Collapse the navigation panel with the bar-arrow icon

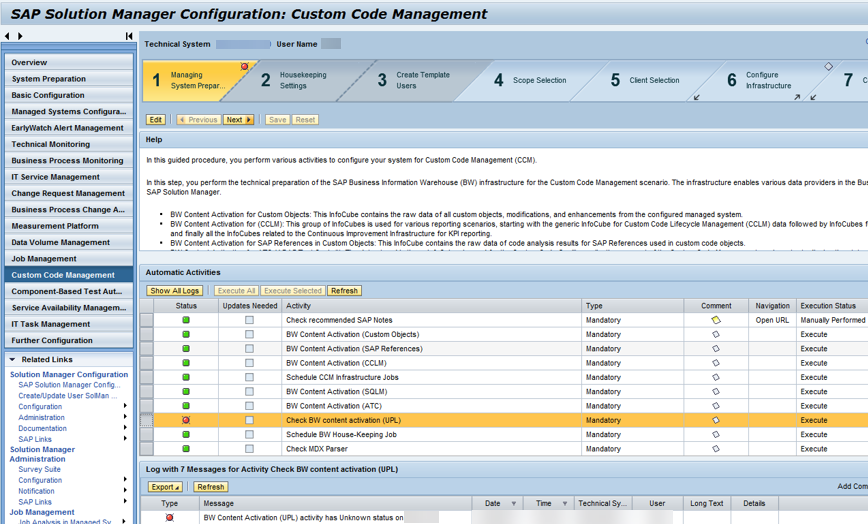coord(129,36)
